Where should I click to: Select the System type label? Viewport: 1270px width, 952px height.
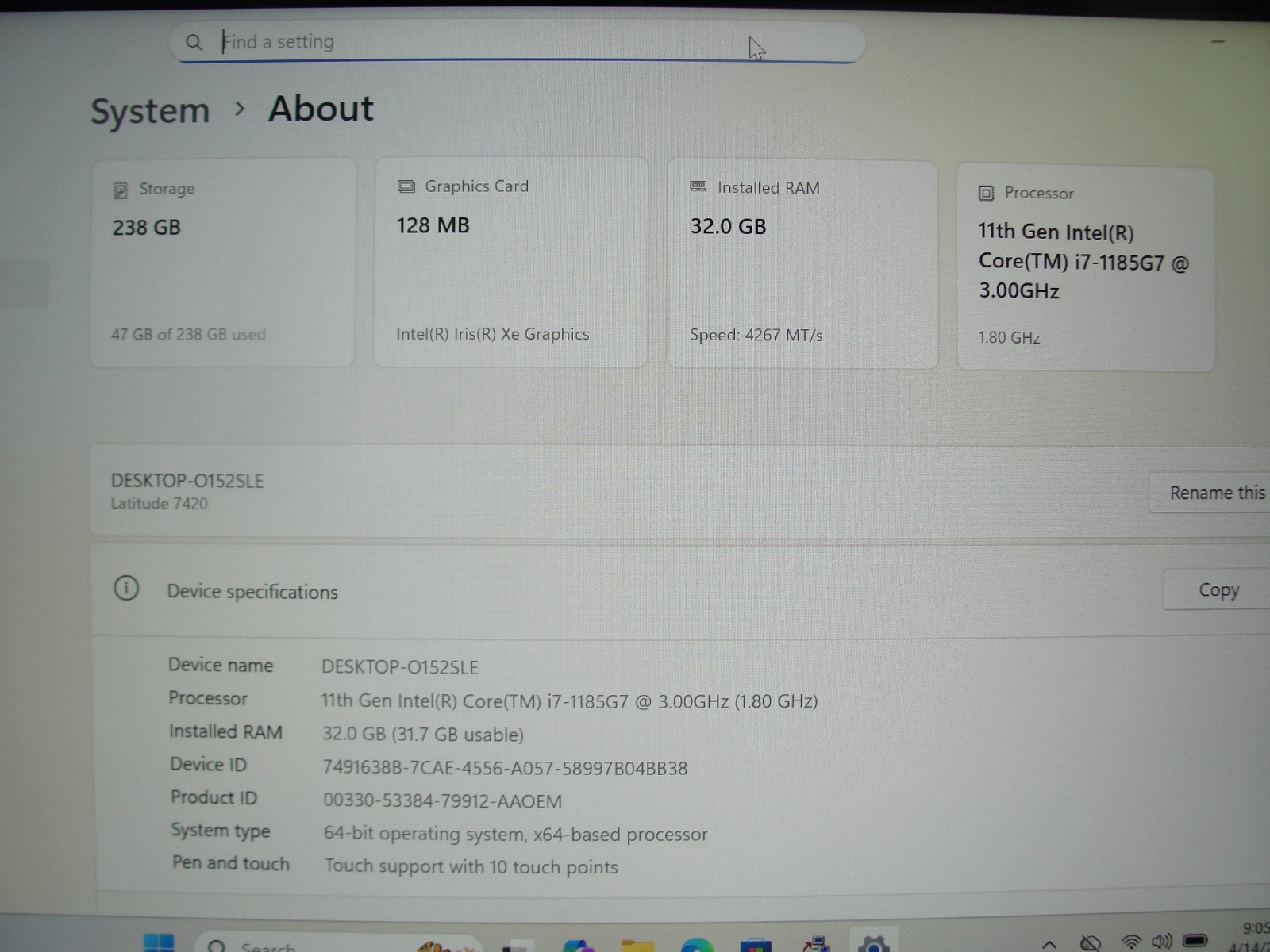[x=221, y=831]
